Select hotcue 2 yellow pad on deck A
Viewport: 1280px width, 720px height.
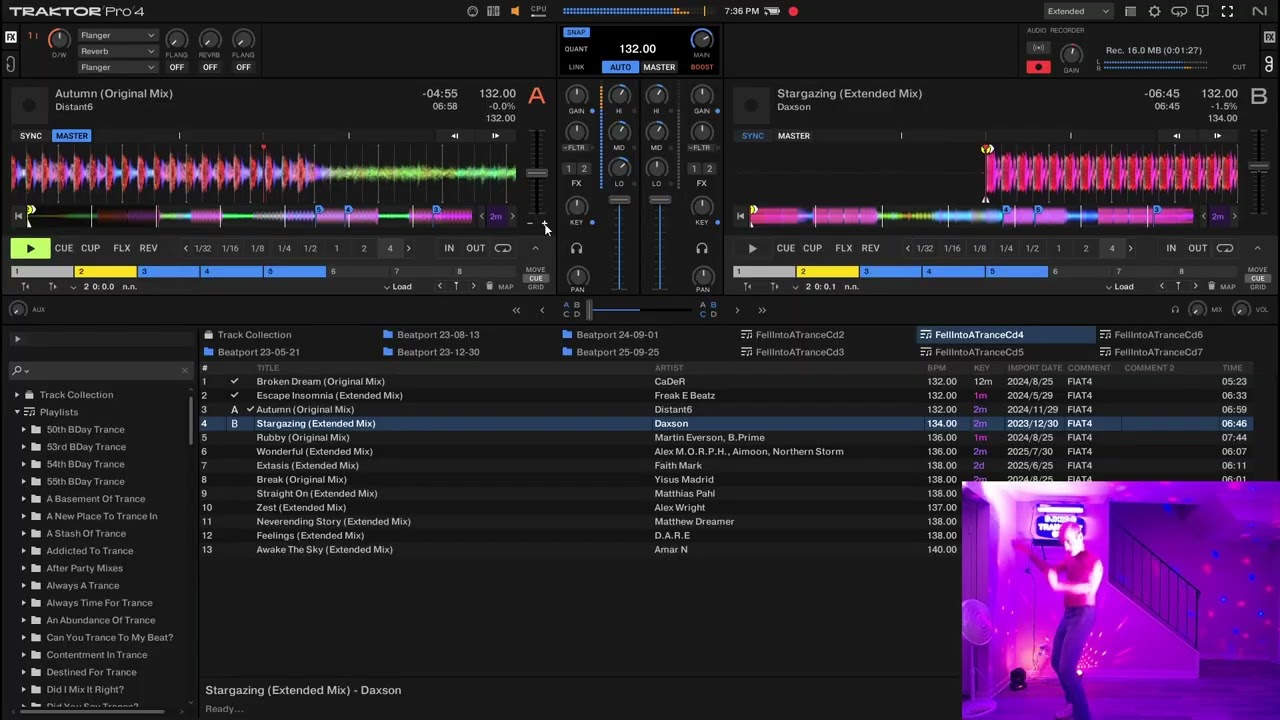[x=105, y=272]
